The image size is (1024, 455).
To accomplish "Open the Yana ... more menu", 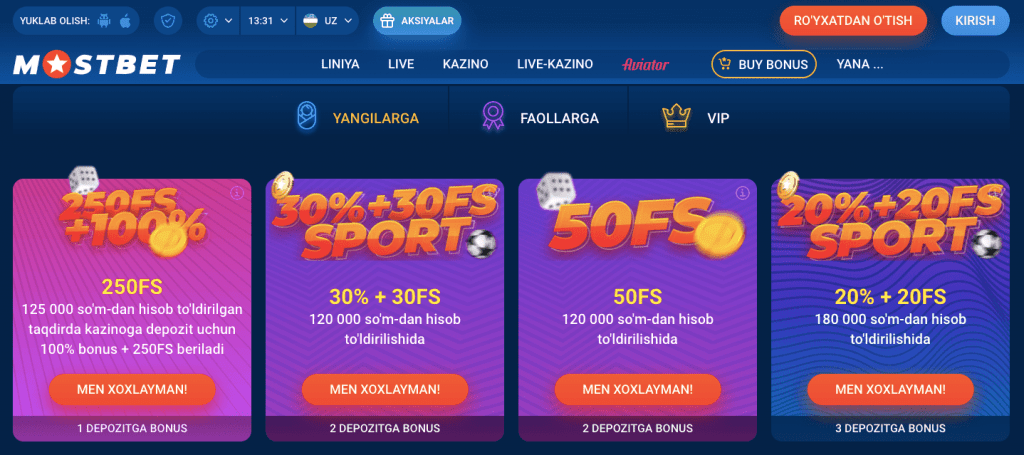I will tap(859, 65).
